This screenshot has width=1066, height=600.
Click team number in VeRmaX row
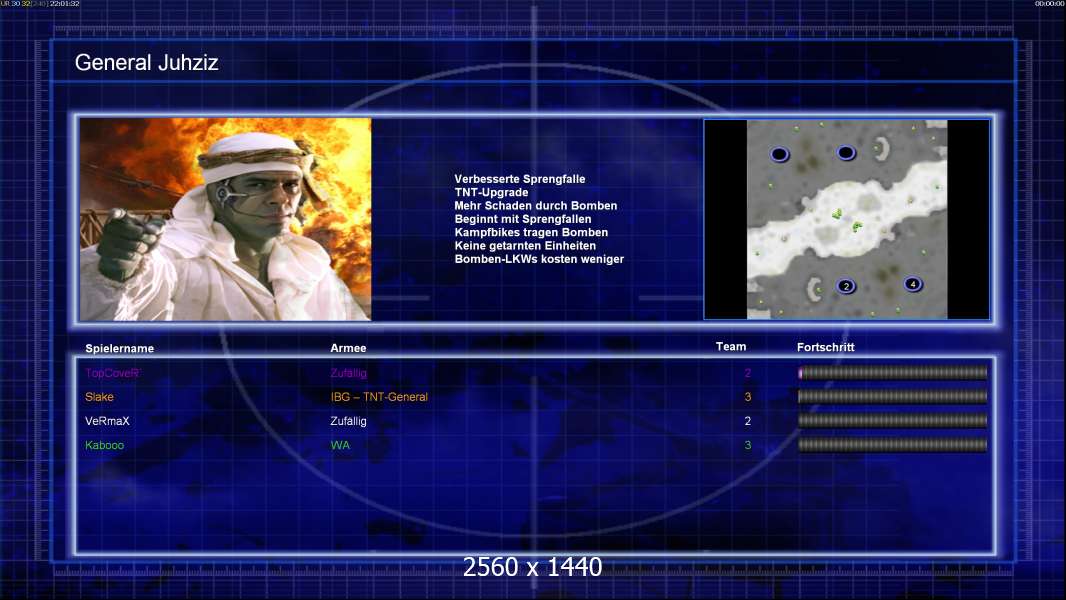point(748,421)
